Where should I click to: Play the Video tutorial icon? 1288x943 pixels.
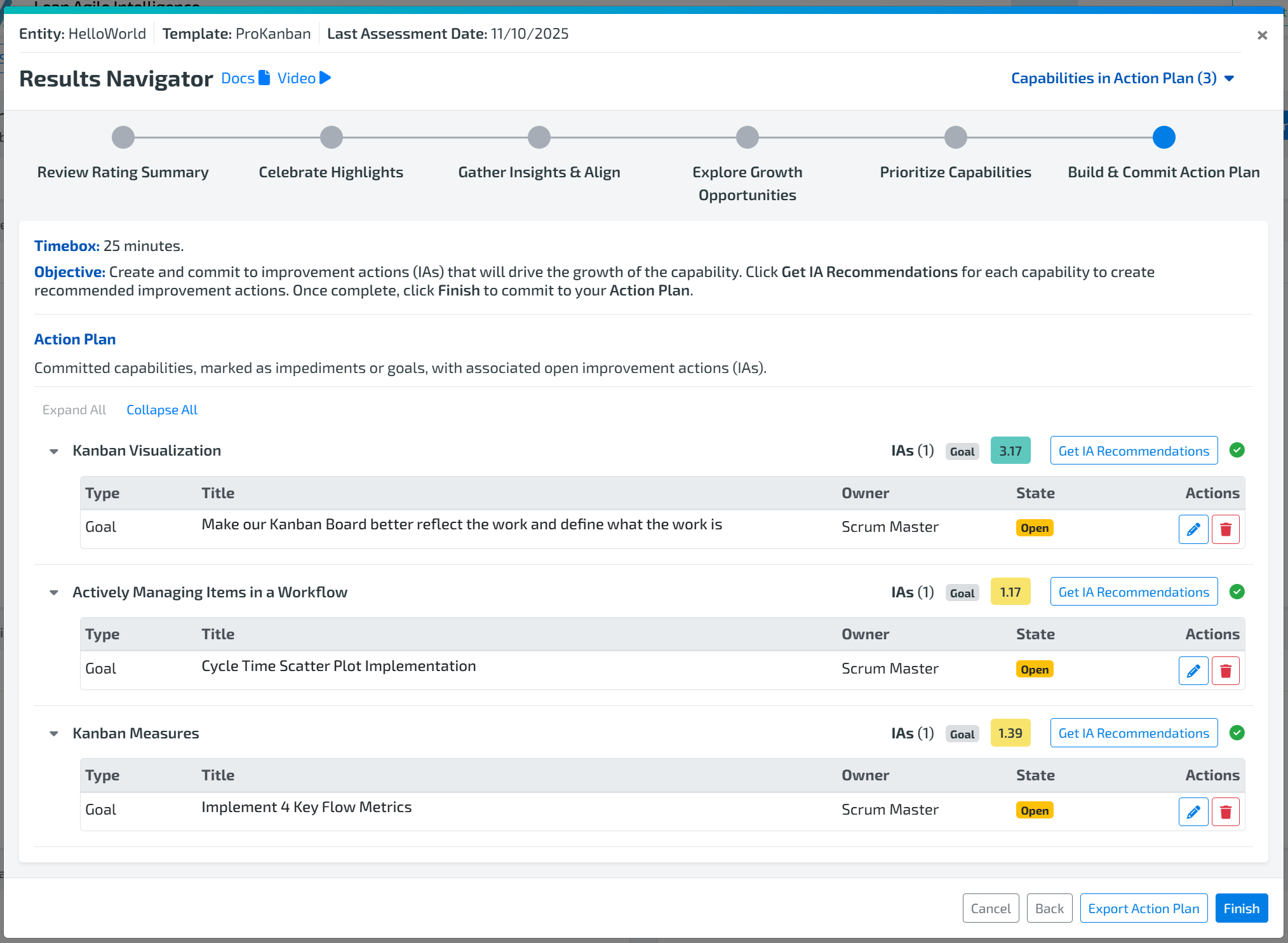pos(325,78)
